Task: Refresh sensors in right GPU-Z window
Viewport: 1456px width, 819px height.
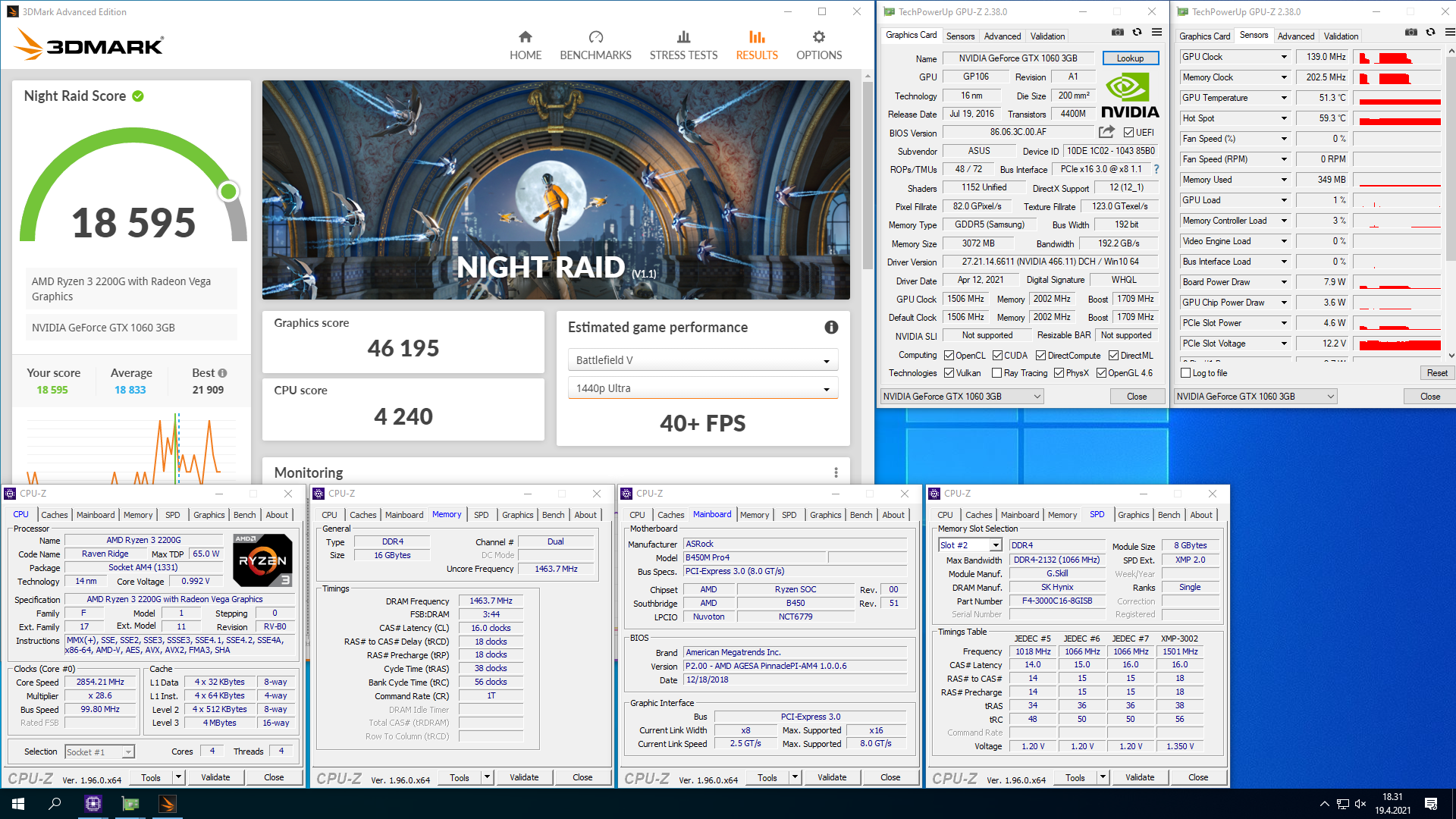Action: pyautogui.click(x=1430, y=32)
